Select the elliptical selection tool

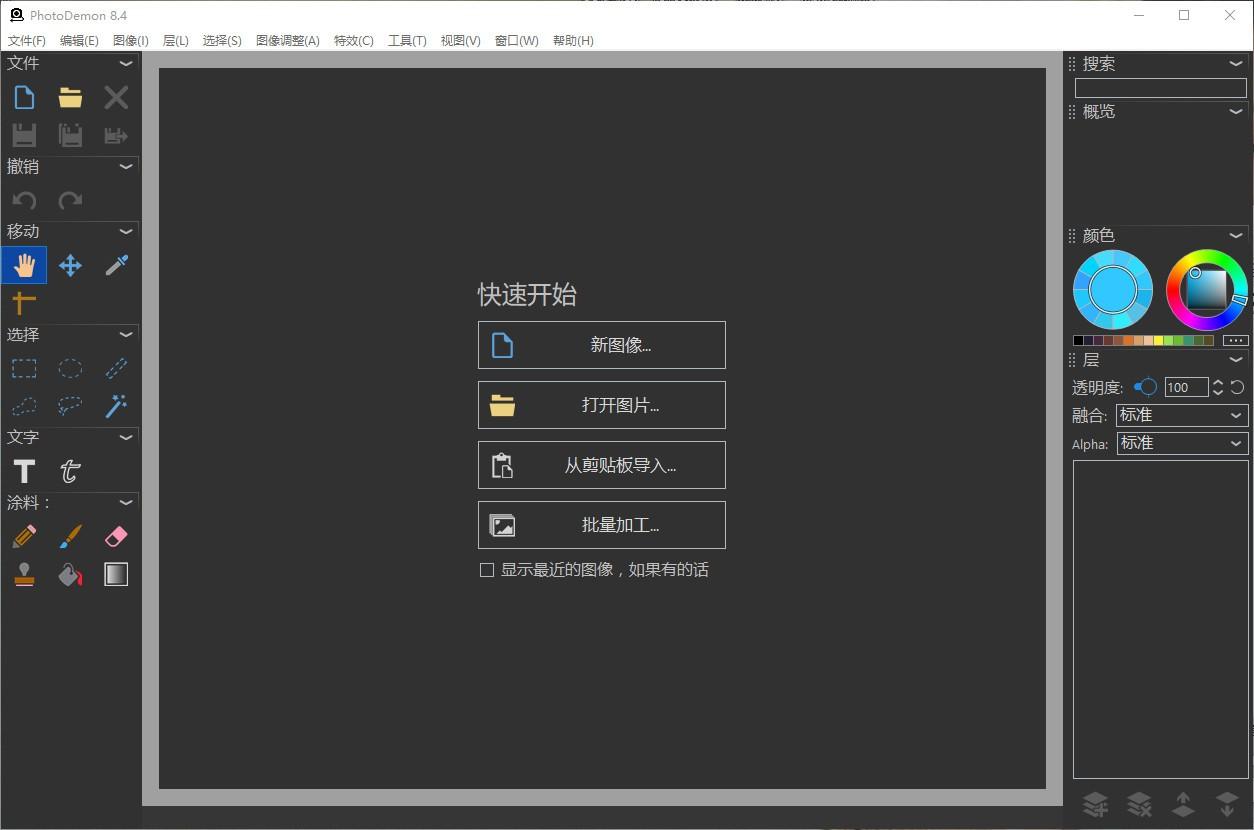coord(70,368)
